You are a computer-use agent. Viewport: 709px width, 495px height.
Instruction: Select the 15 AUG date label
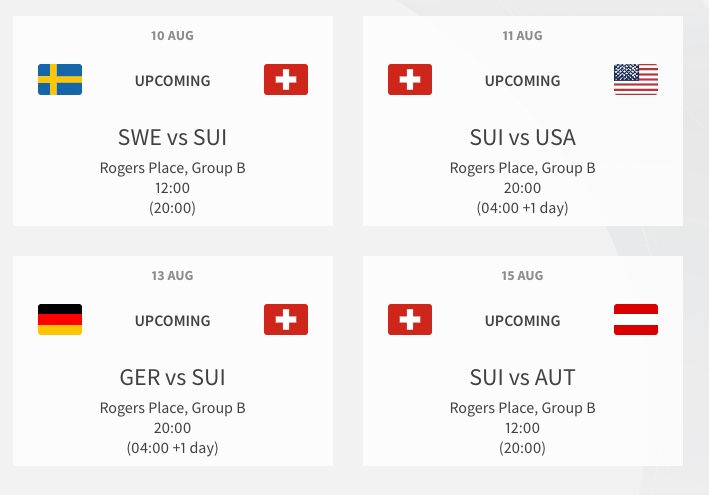[x=523, y=276]
